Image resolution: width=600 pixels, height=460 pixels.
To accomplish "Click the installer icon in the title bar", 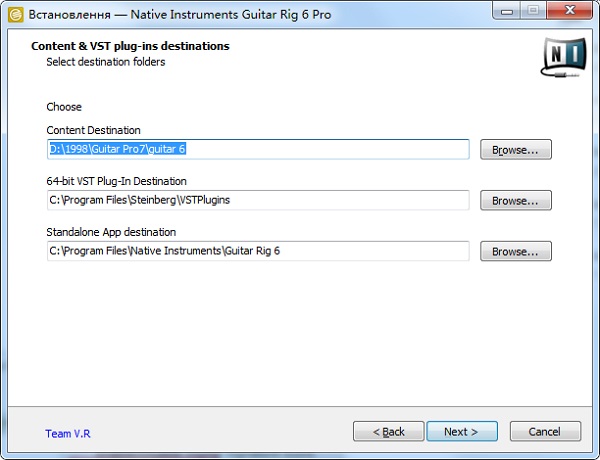I will (x=15, y=13).
